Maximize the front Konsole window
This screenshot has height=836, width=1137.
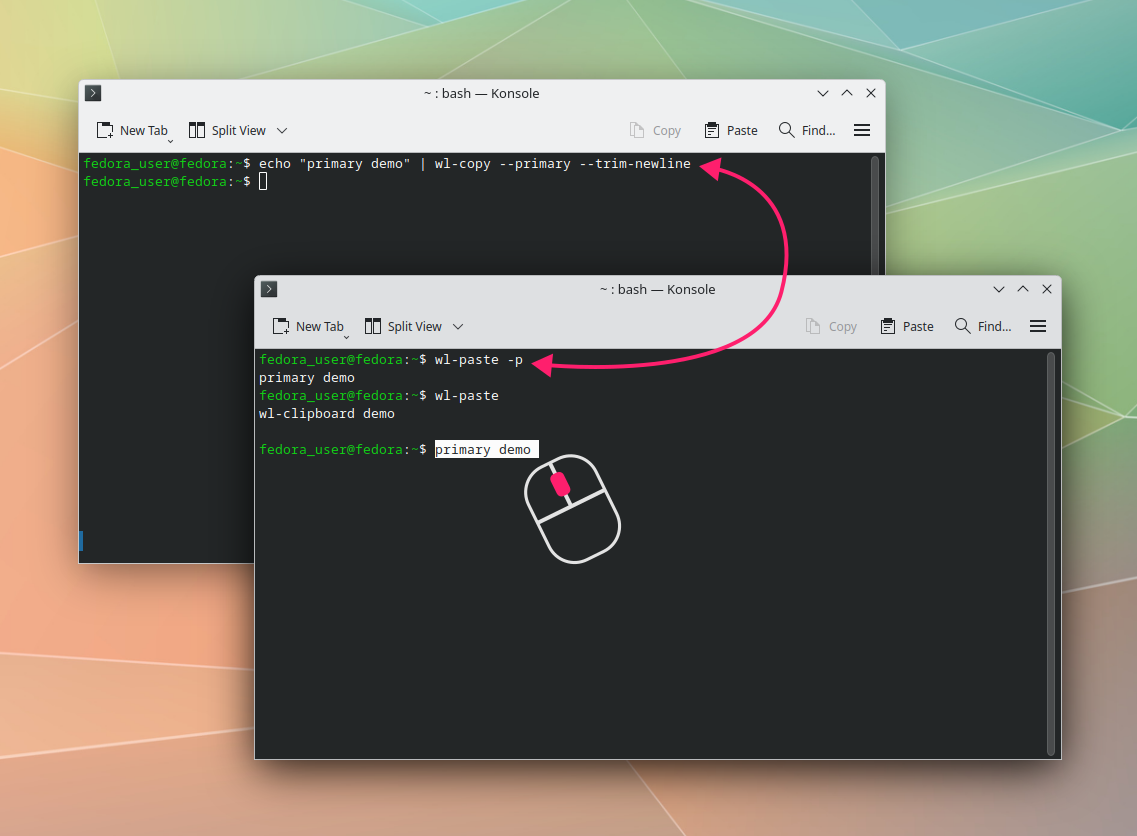(1023, 289)
